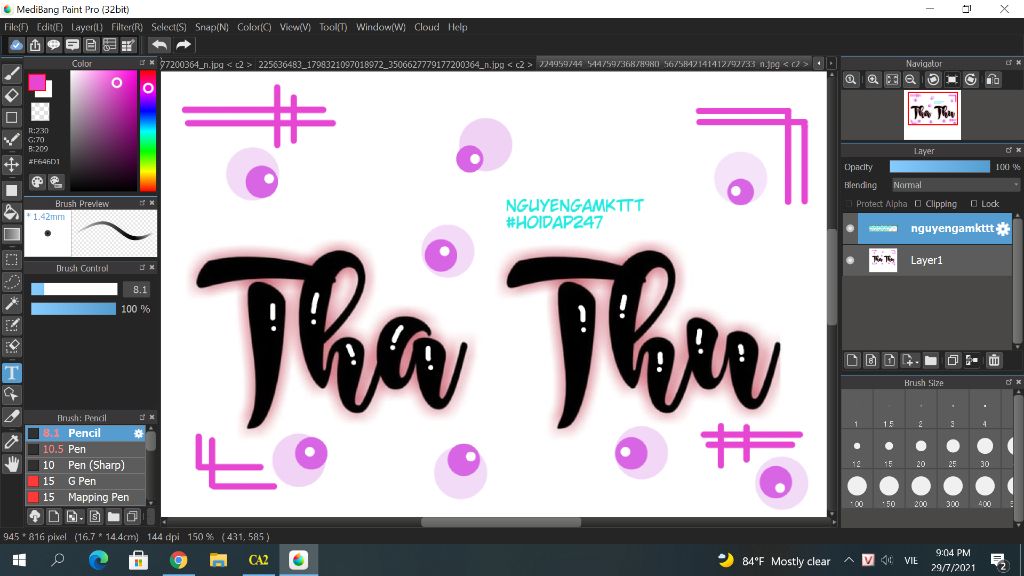Open settings gear for Pencil brush

138,433
